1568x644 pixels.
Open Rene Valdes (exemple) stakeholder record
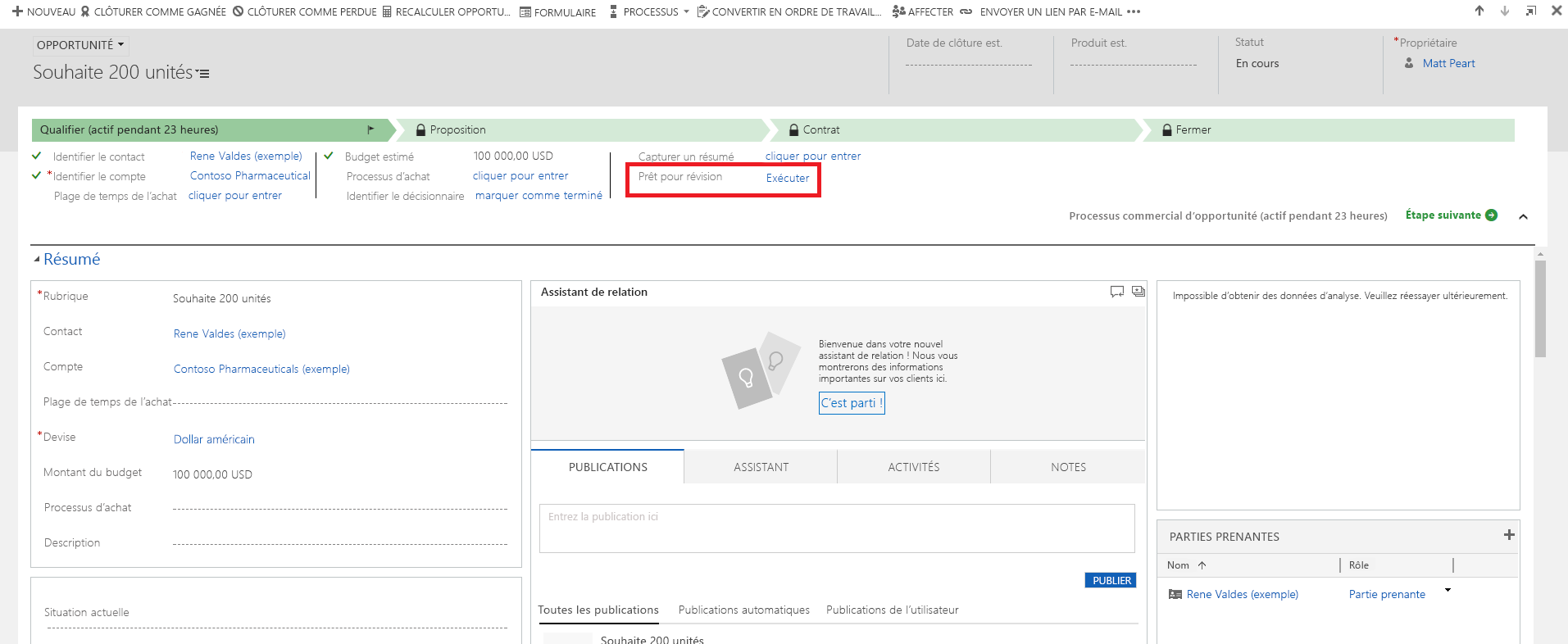(x=1242, y=594)
